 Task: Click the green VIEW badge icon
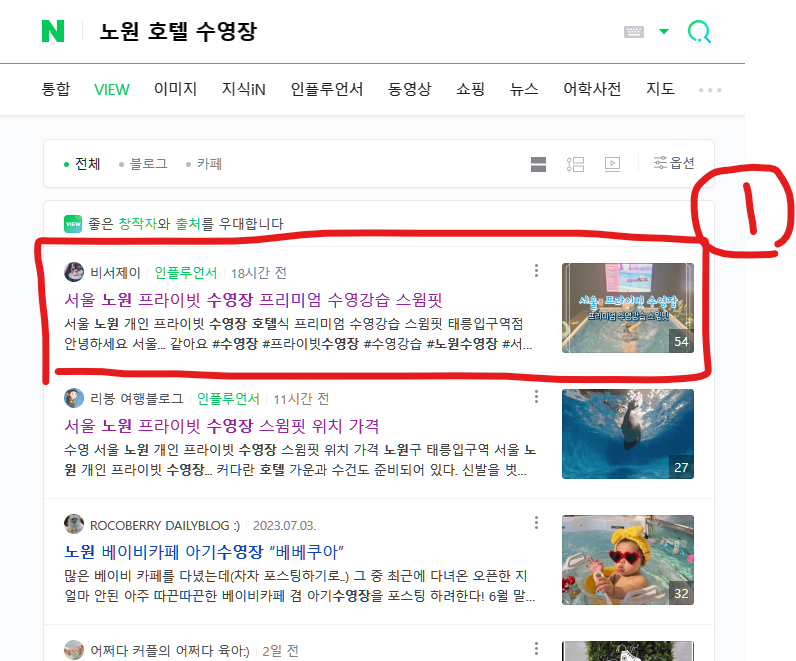(73, 224)
